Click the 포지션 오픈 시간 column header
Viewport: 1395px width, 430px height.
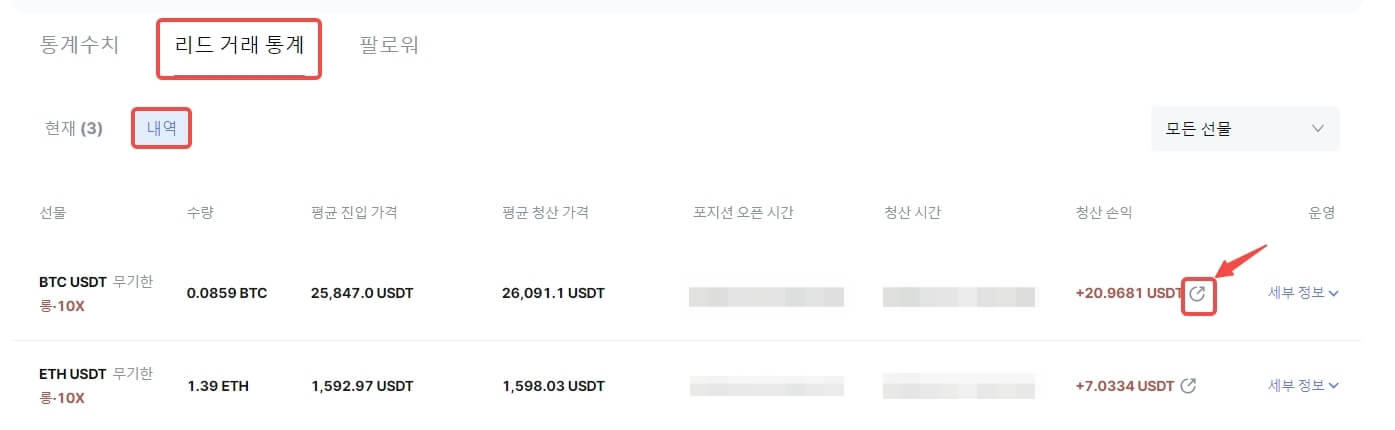click(743, 213)
